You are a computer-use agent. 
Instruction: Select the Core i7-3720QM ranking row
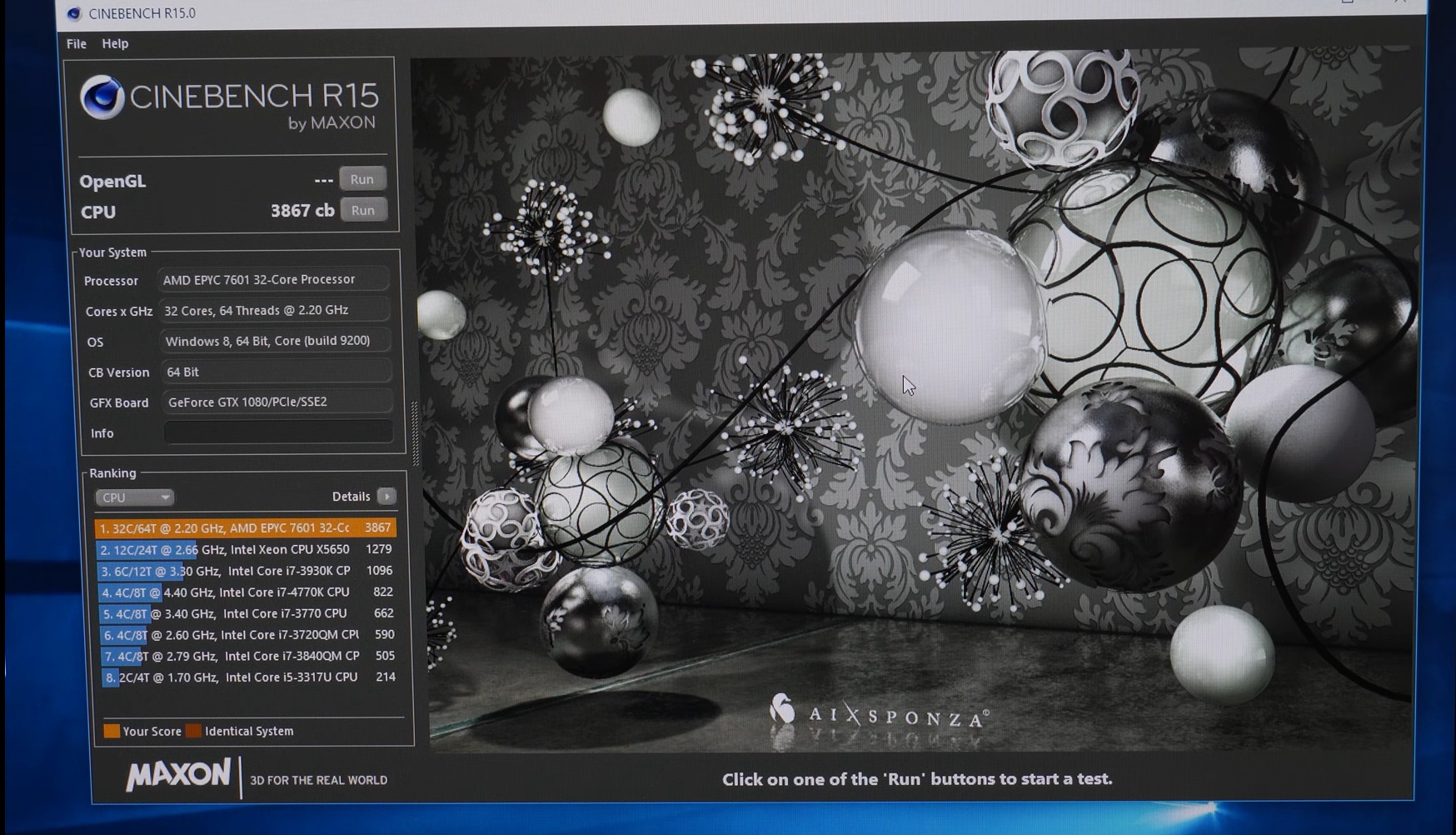[249, 635]
